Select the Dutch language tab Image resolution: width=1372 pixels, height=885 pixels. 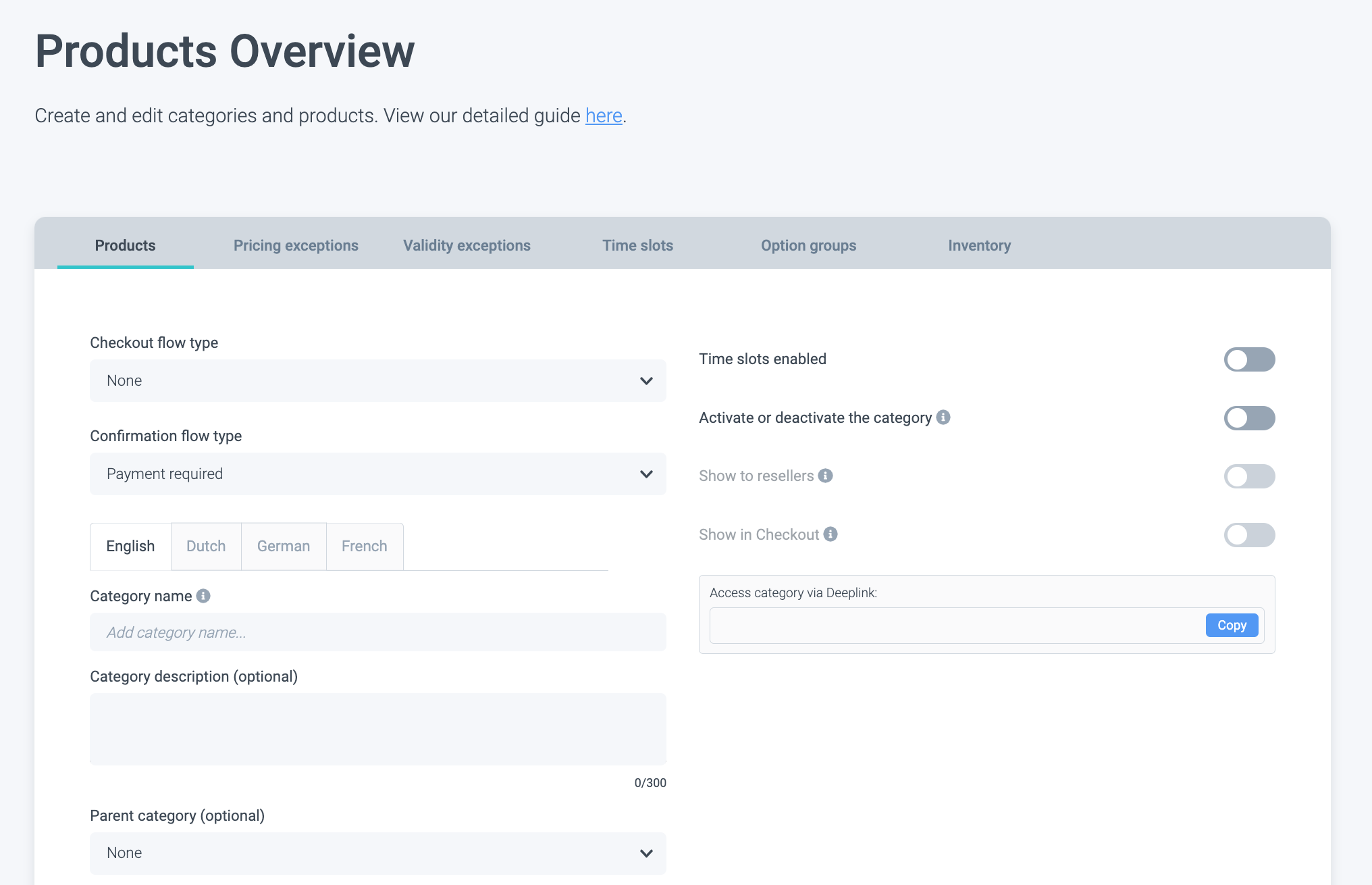(x=206, y=546)
